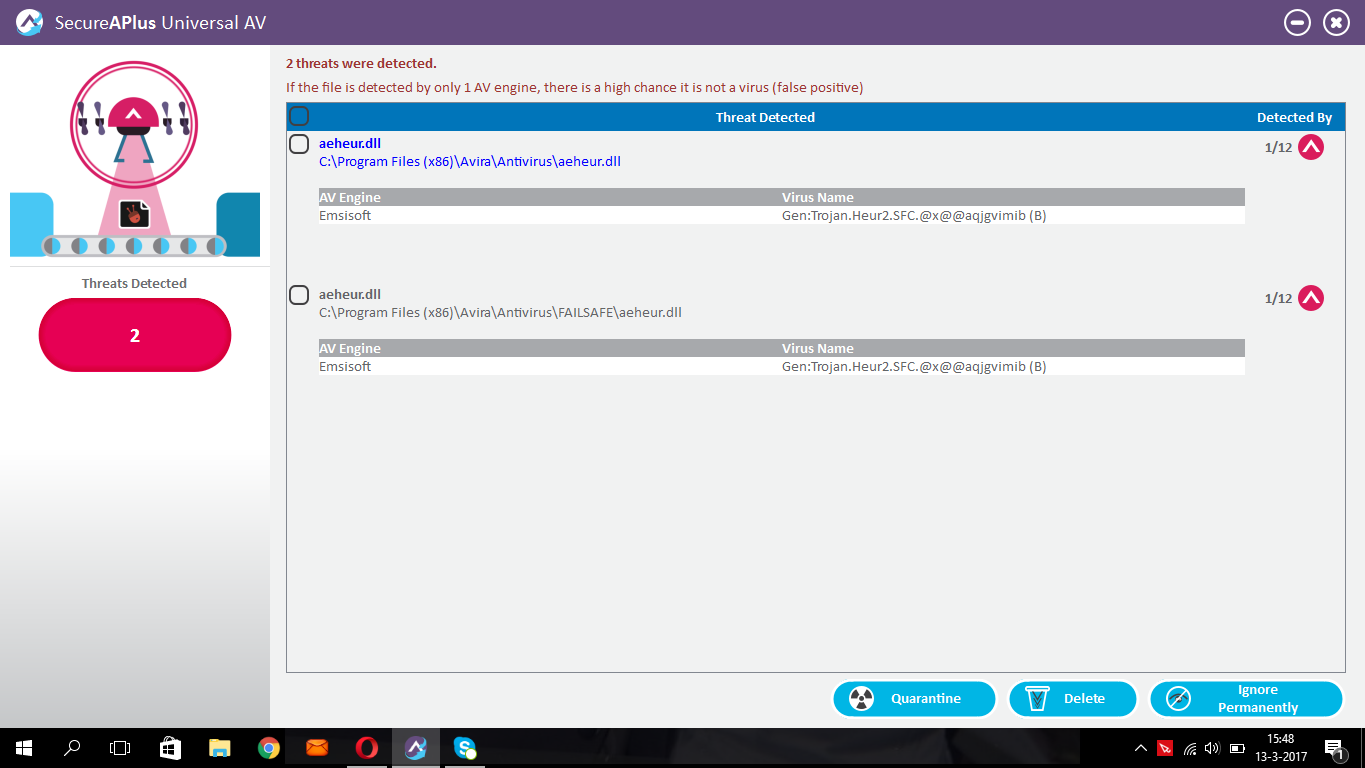
Task: Open the Windows Store from the taskbar
Action: [x=170, y=748]
